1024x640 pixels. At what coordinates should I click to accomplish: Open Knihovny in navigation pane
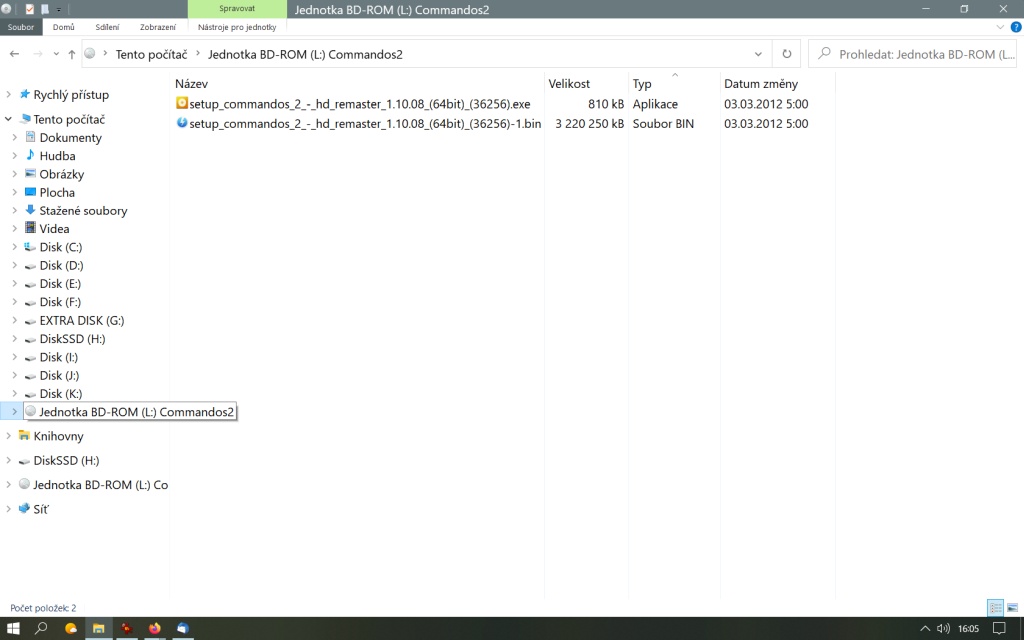(x=57, y=436)
